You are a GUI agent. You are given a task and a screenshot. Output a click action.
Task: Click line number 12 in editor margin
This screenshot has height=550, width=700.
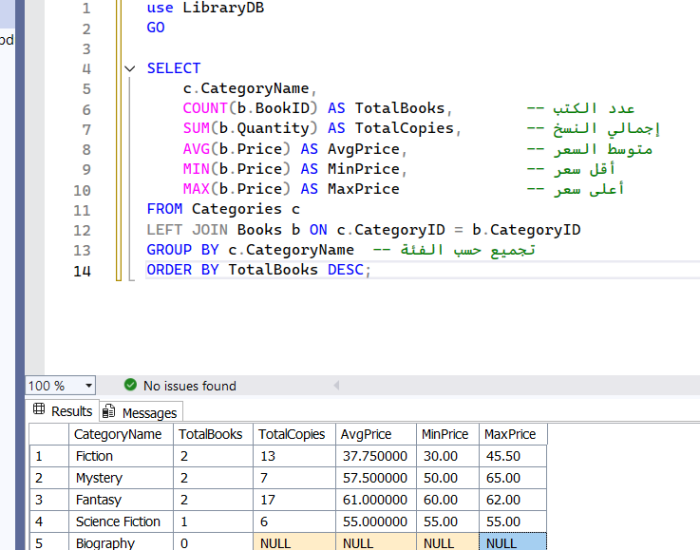click(81, 230)
